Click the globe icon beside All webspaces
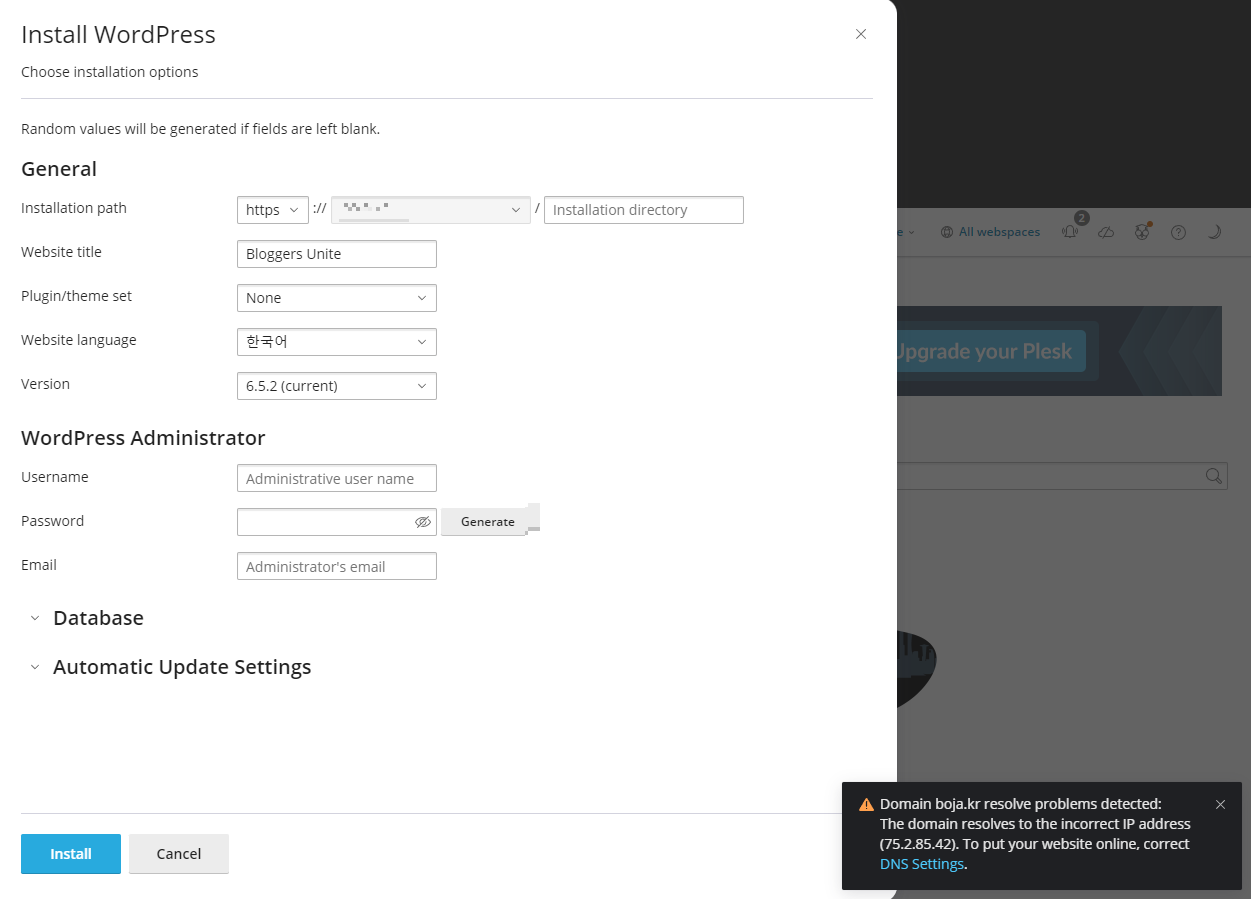Screen dimensions: 1251x899 947,232
